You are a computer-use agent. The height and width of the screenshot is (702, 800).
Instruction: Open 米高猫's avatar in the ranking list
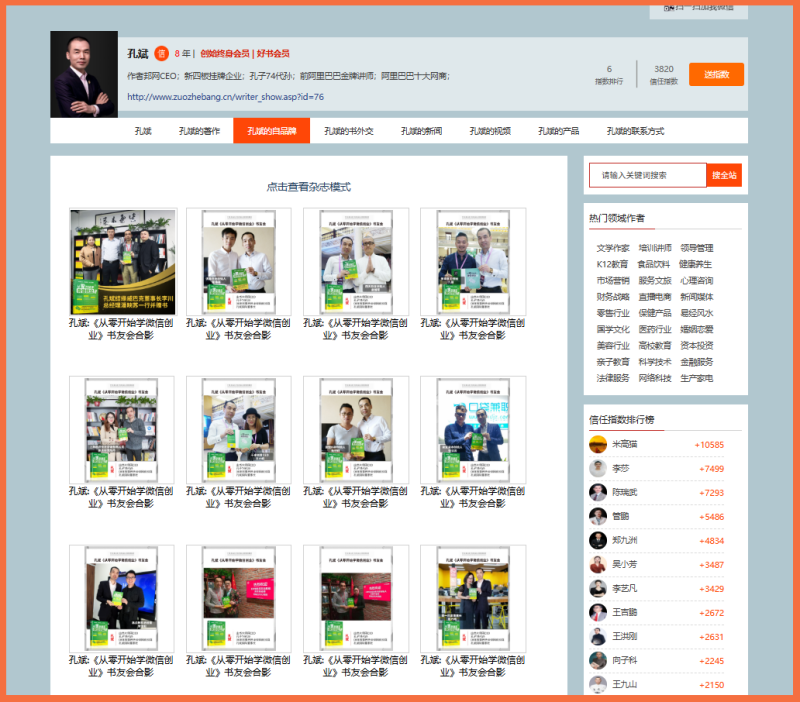[x=598, y=445]
